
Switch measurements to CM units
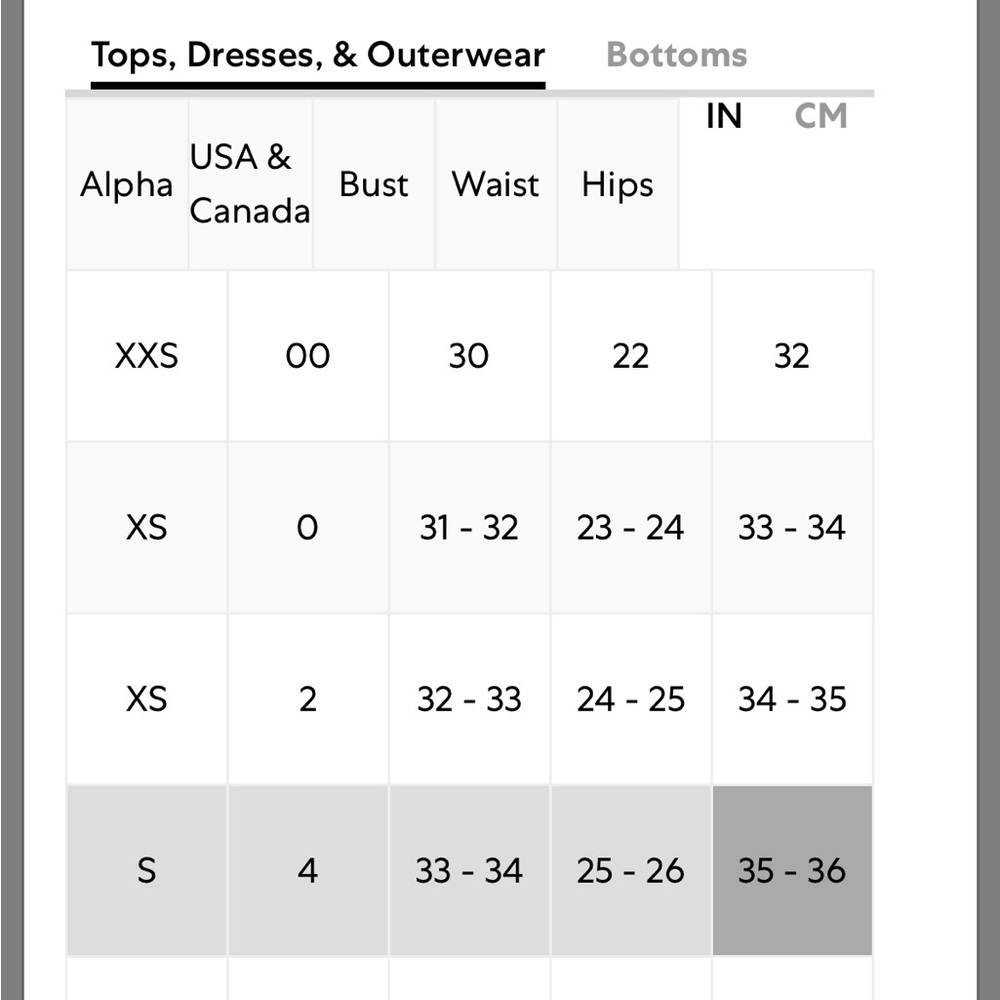[x=821, y=116]
